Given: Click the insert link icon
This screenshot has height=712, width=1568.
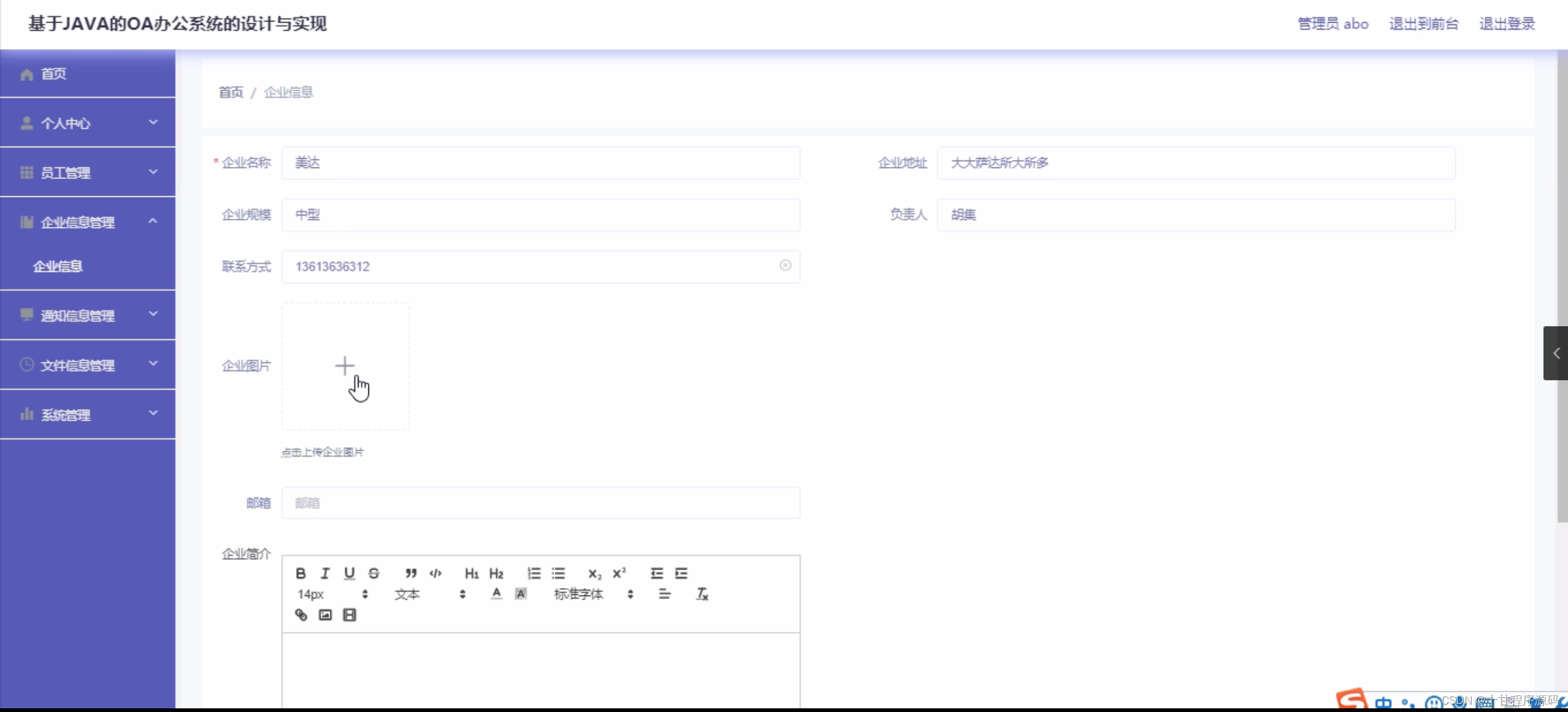Looking at the screenshot, I should tap(301, 614).
